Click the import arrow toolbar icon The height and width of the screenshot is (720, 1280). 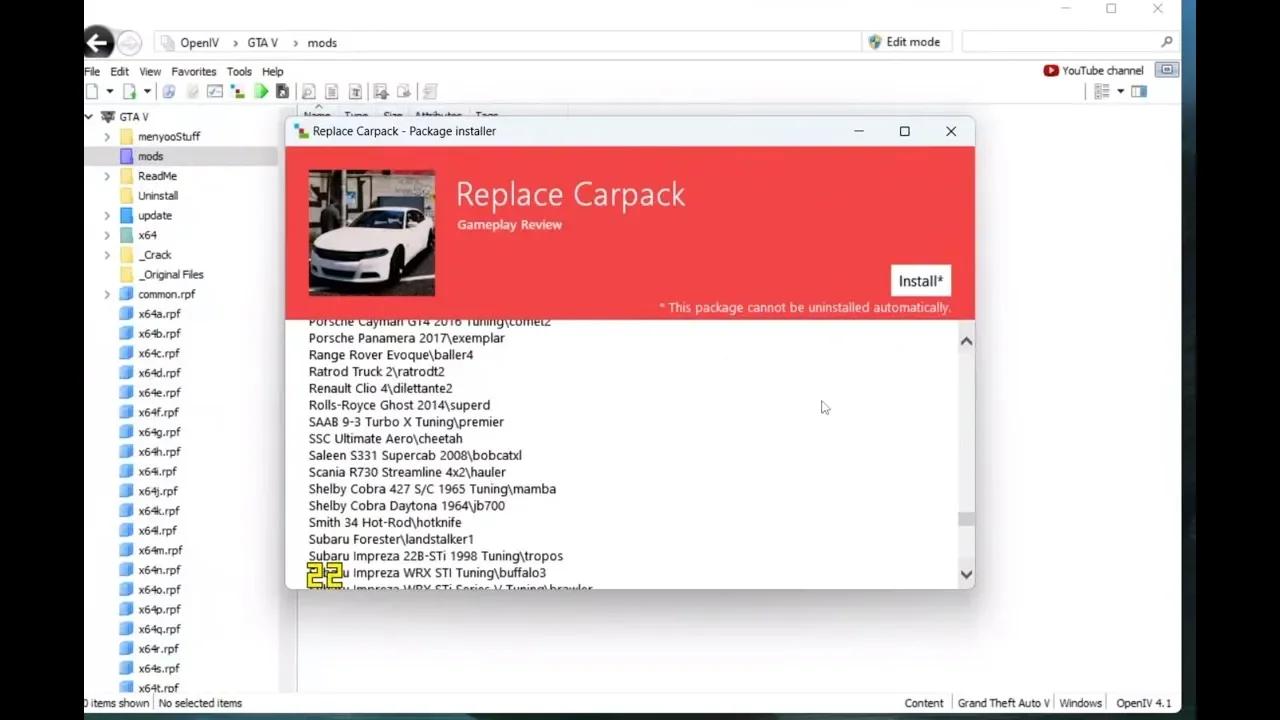point(381,91)
